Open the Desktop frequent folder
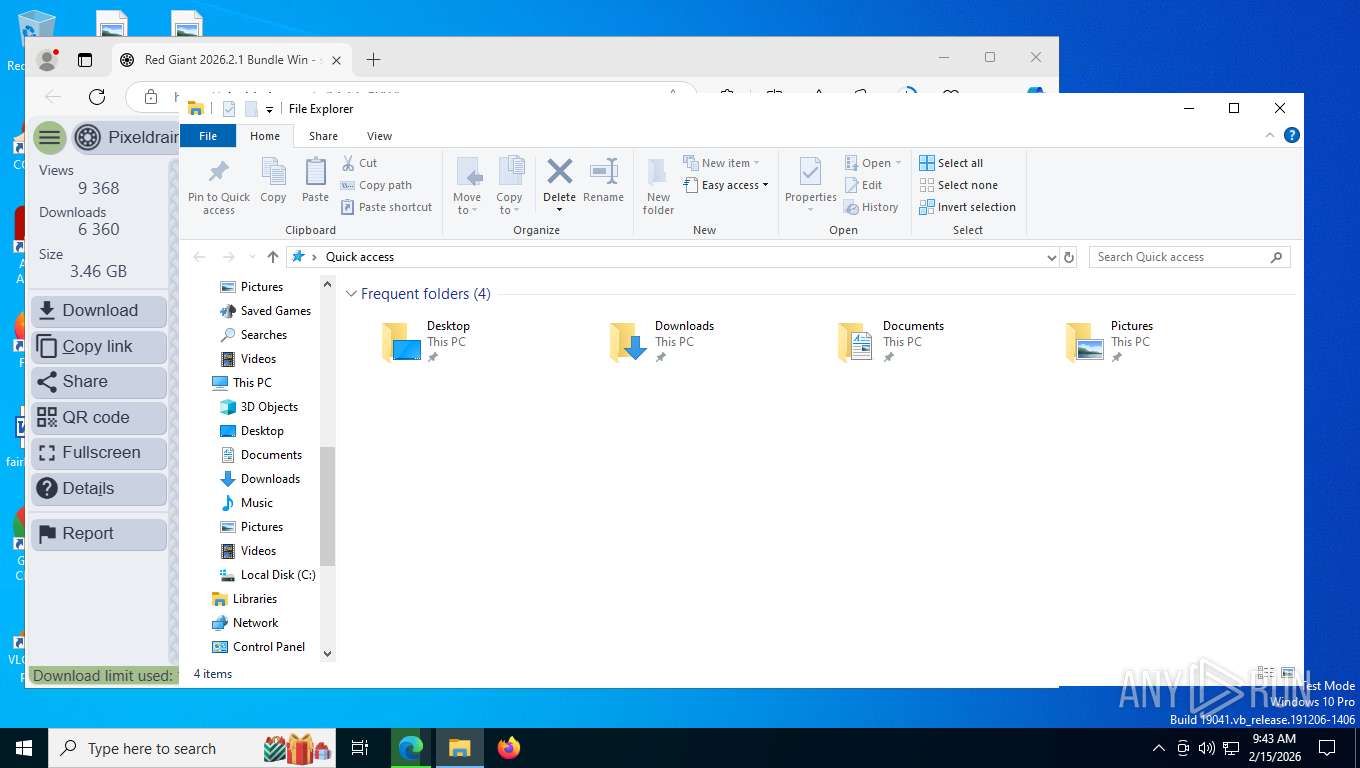 pyautogui.click(x=426, y=341)
